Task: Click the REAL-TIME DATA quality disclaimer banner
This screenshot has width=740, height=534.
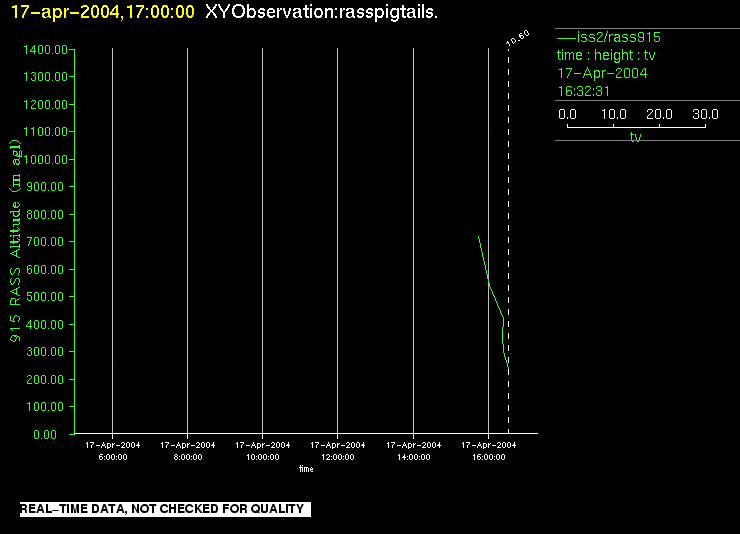Action: pos(165,509)
